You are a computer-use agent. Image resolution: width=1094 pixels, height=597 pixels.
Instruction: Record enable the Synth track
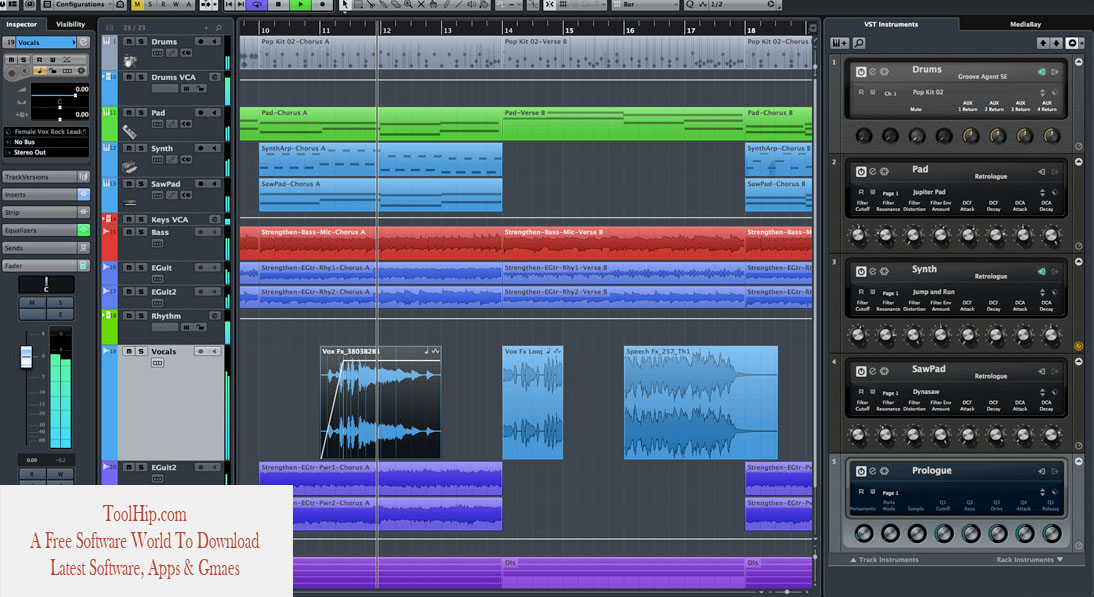tap(201, 148)
